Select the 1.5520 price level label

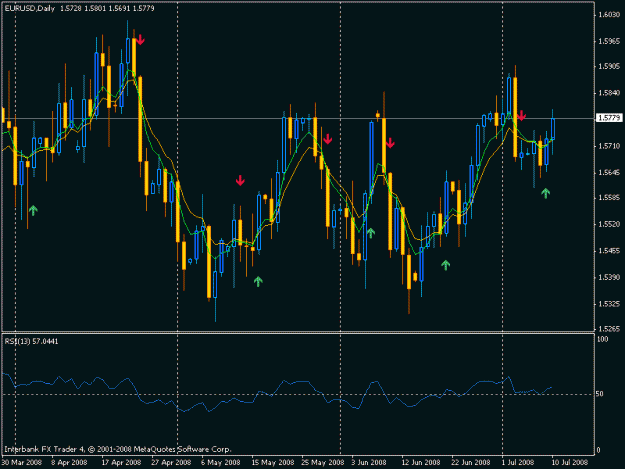(x=609, y=224)
